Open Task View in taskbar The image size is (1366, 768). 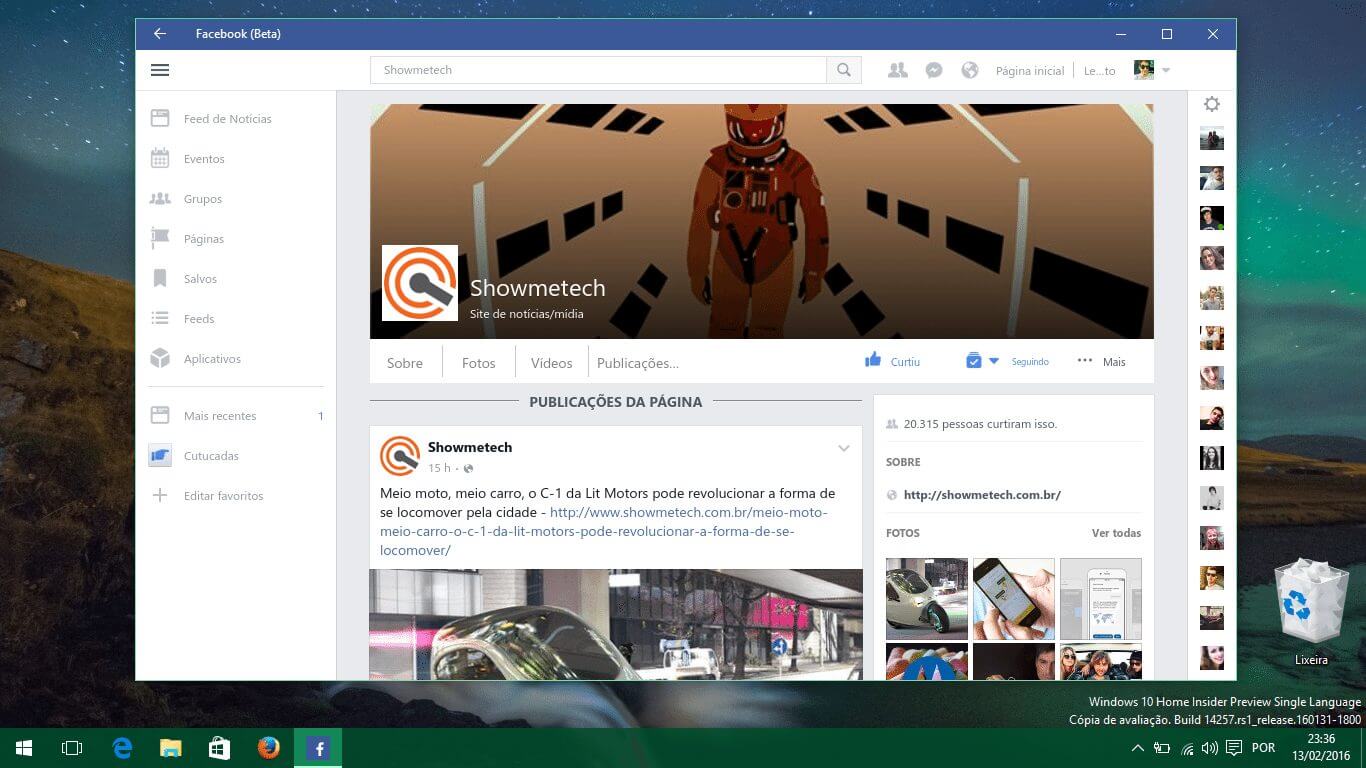[72, 748]
